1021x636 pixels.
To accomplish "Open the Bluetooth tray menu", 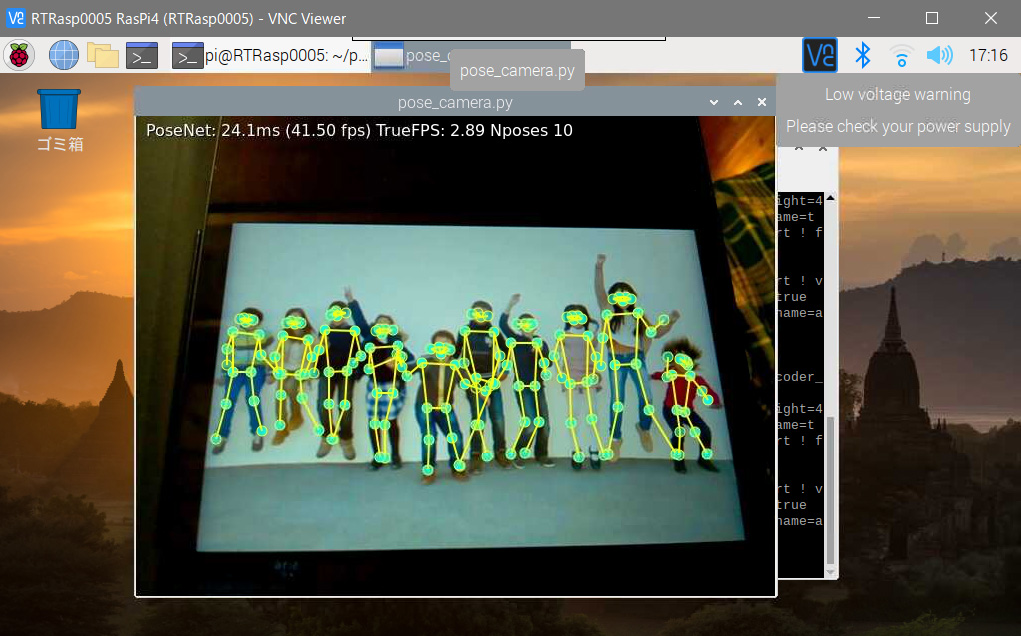I will (862, 55).
